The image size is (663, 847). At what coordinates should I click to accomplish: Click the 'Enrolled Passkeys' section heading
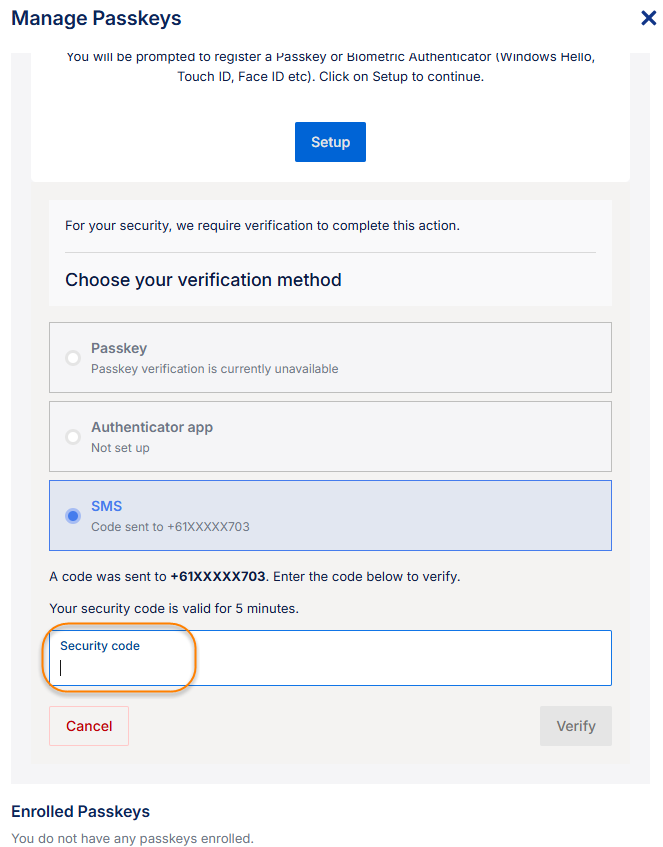[x=80, y=811]
